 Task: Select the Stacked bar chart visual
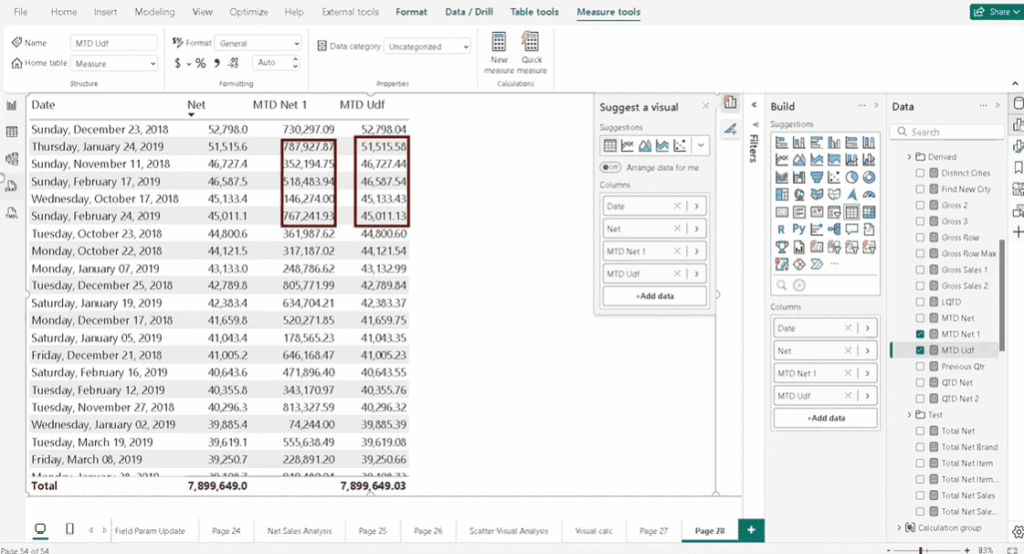point(782,142)
